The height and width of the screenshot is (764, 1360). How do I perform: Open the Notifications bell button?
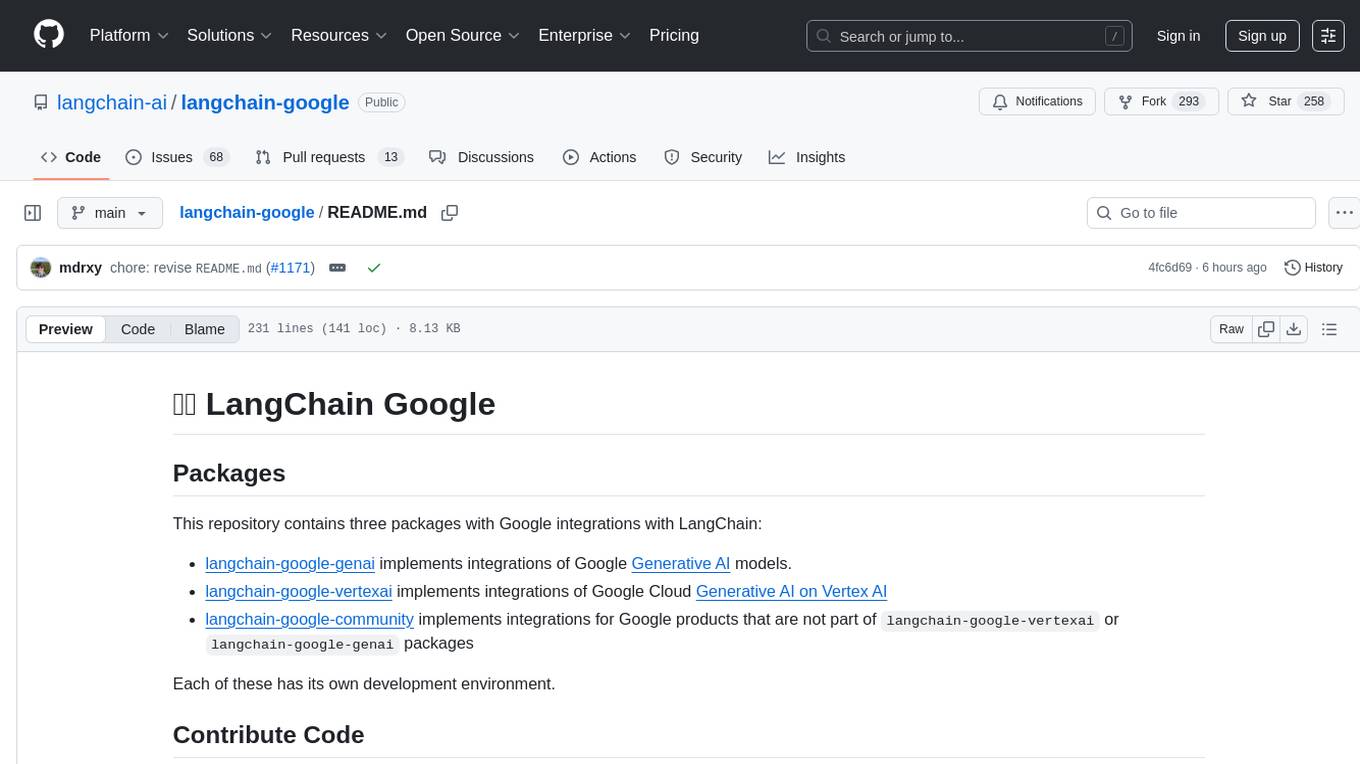pos(1037,102)
